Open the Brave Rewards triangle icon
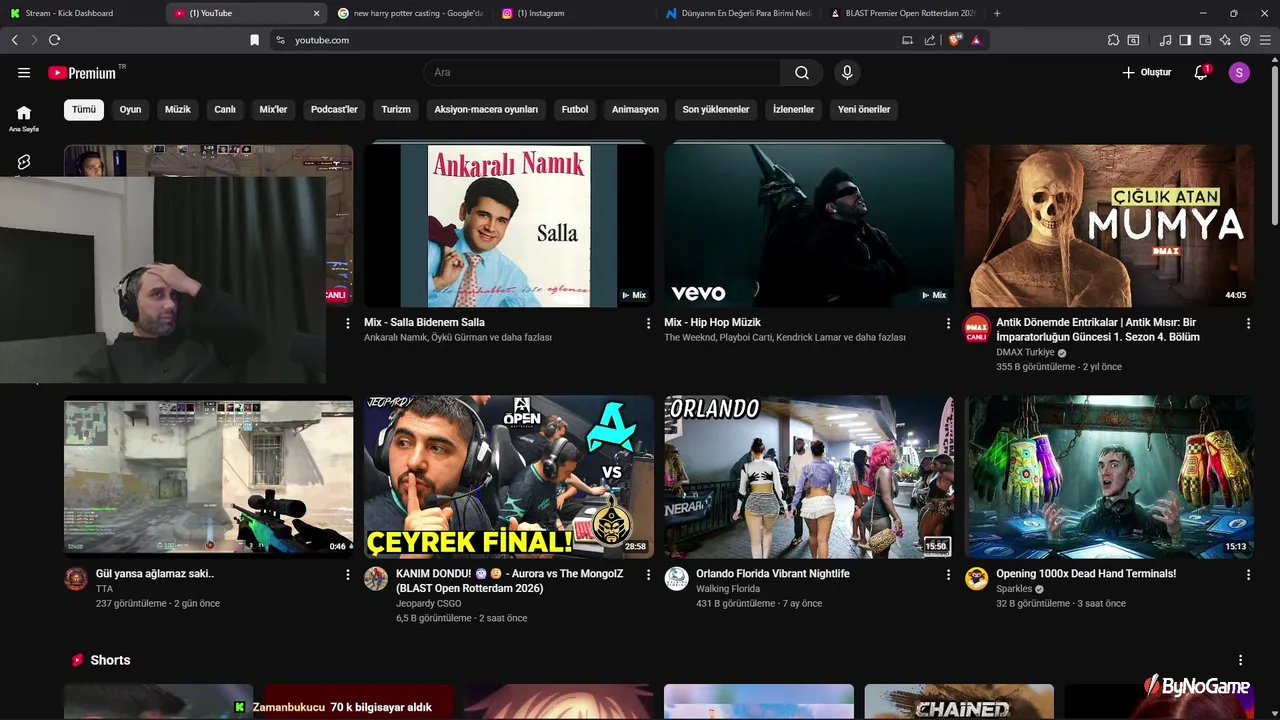 pos(976,40)
